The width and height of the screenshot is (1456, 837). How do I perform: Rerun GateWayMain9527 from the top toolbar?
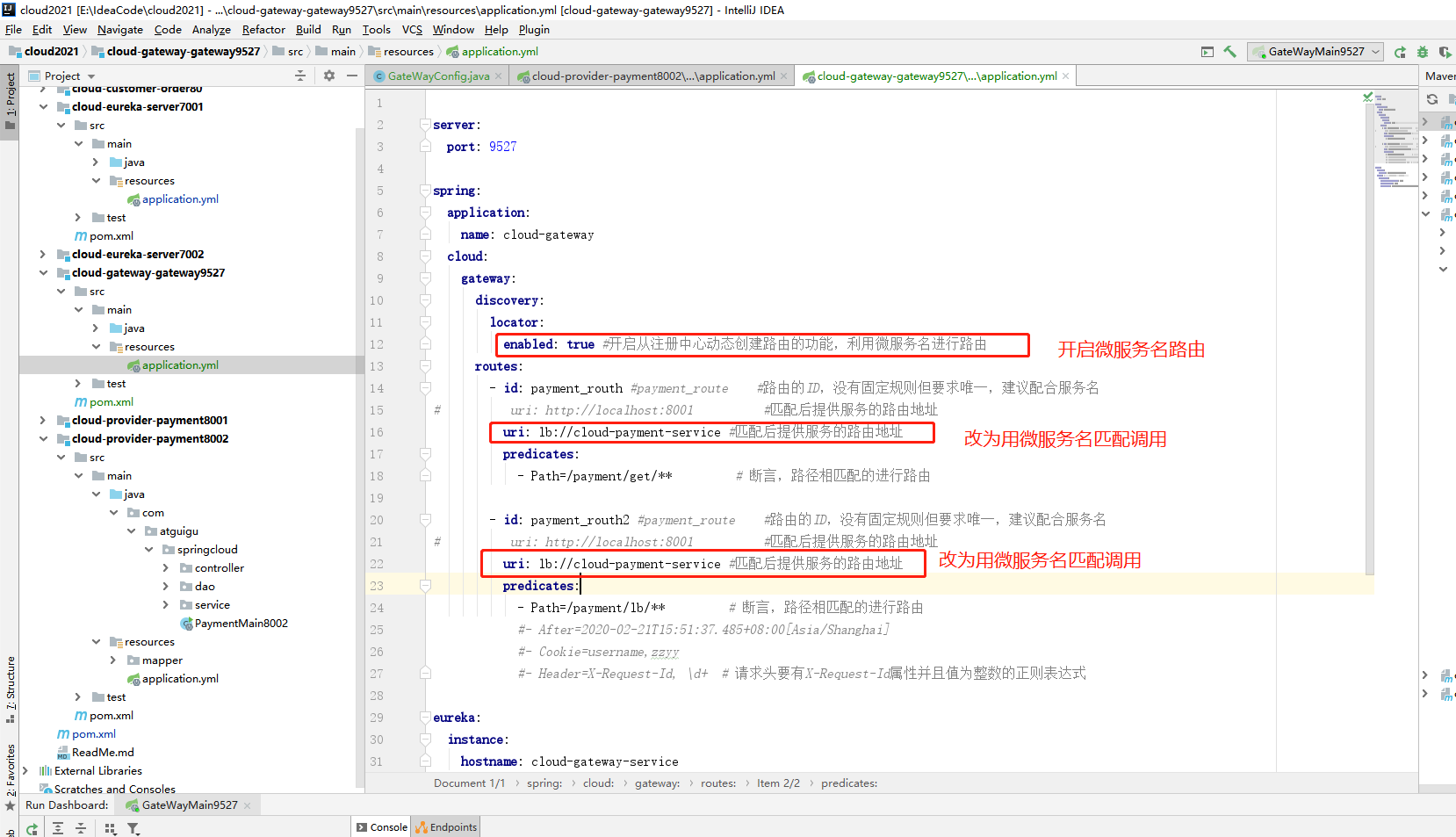[x=1400, y=52]
